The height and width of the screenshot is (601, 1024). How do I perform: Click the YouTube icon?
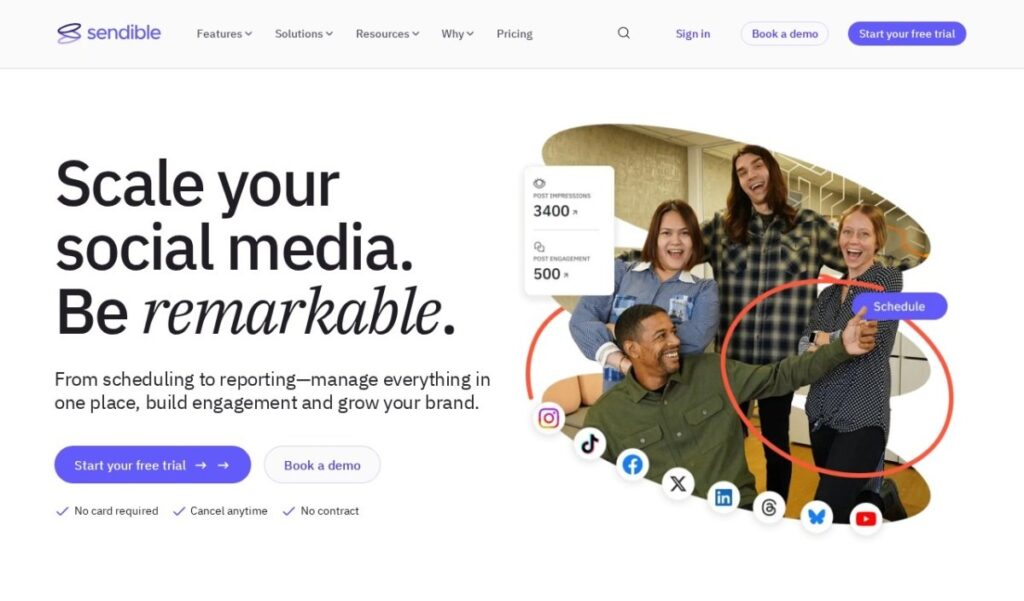coord(866,519)
